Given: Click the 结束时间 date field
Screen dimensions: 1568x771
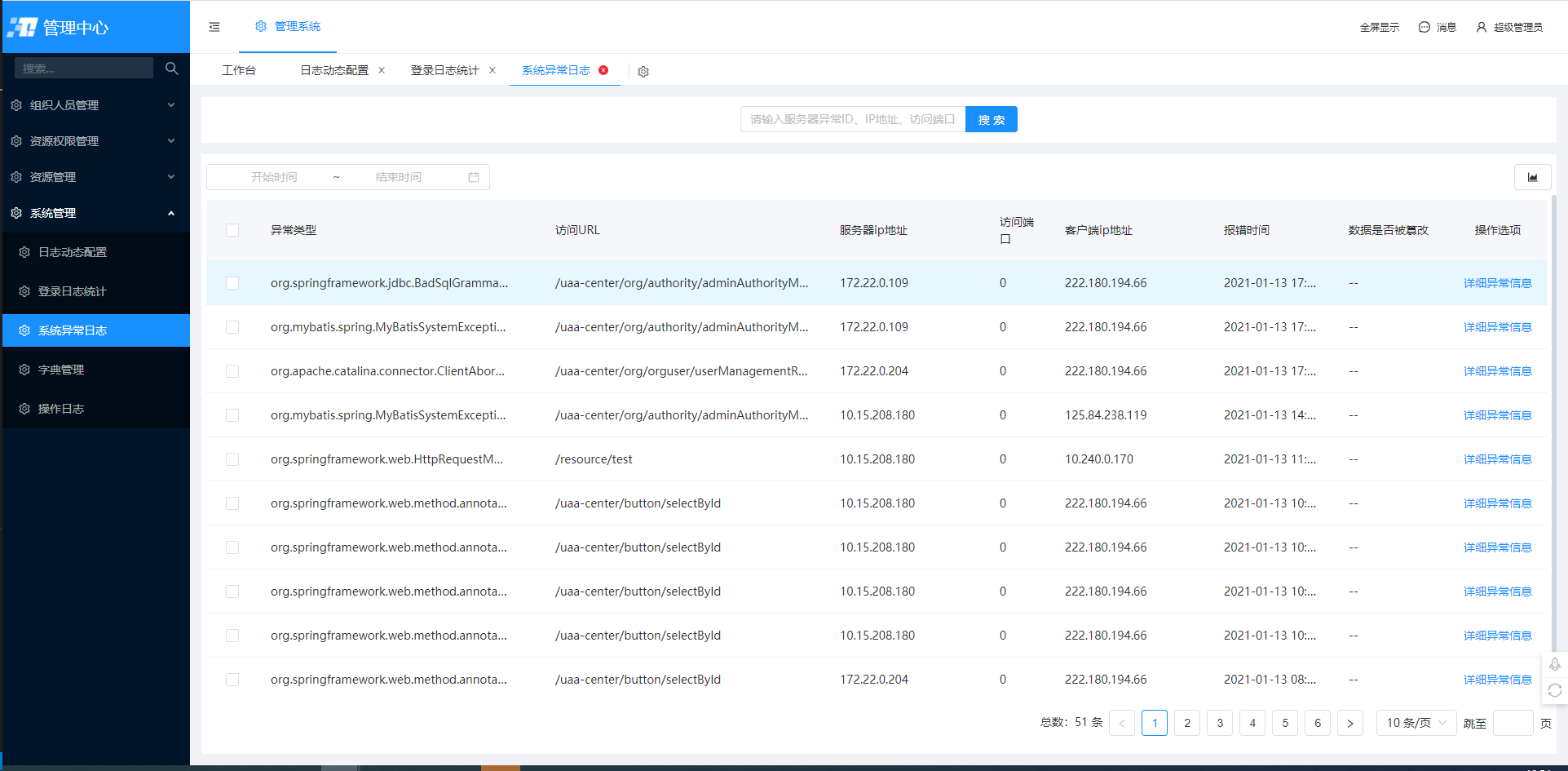Looking at the screenshot, I should tap(398, 177).
